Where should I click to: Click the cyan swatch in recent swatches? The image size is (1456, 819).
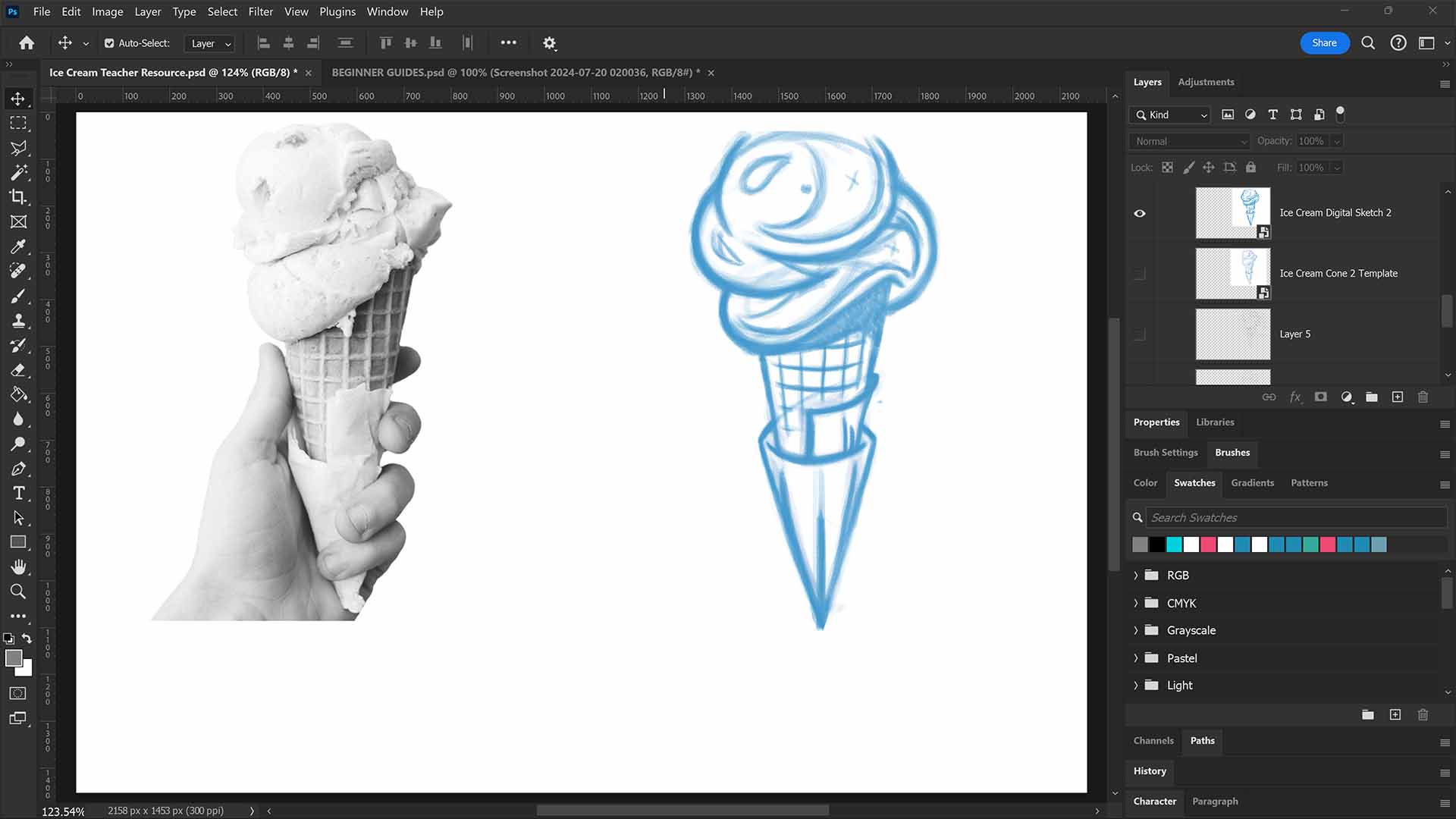coord(1174,544)
